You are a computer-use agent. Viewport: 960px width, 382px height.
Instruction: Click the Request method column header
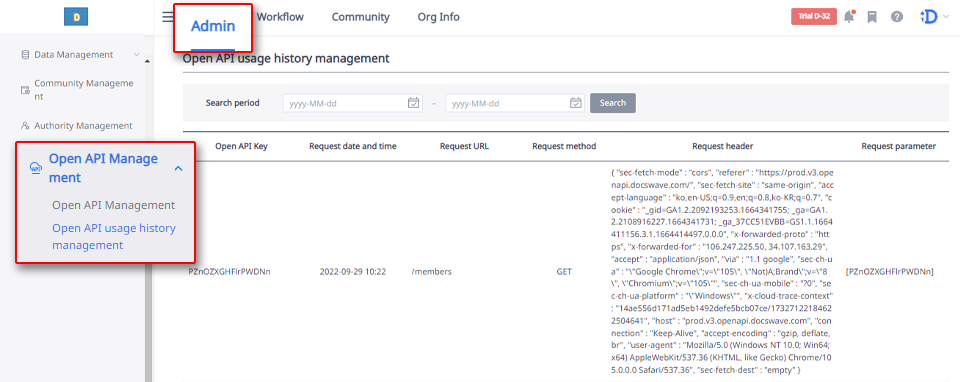click(x=564, y=146)
